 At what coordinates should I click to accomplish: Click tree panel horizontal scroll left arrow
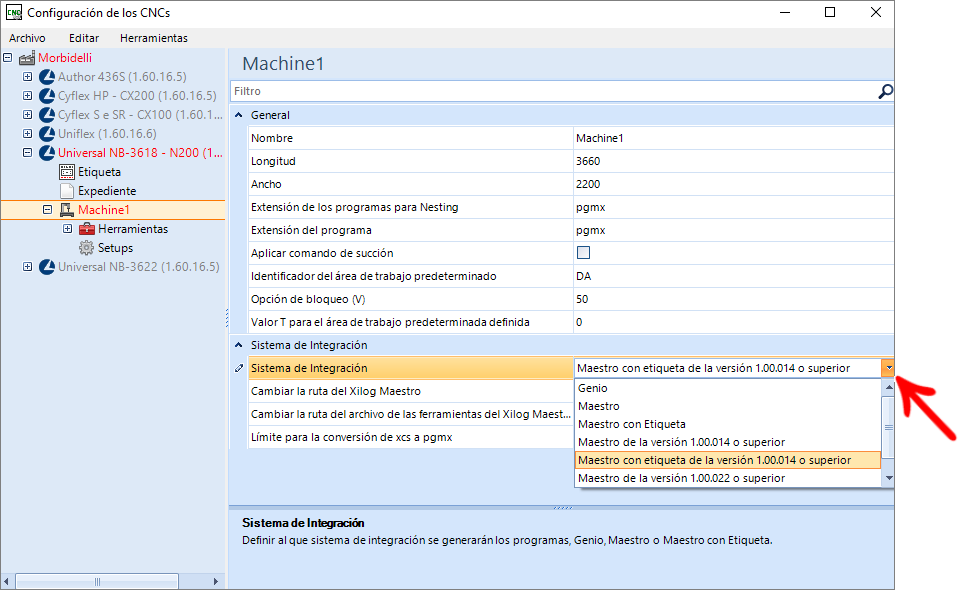[x=6, y=581]
